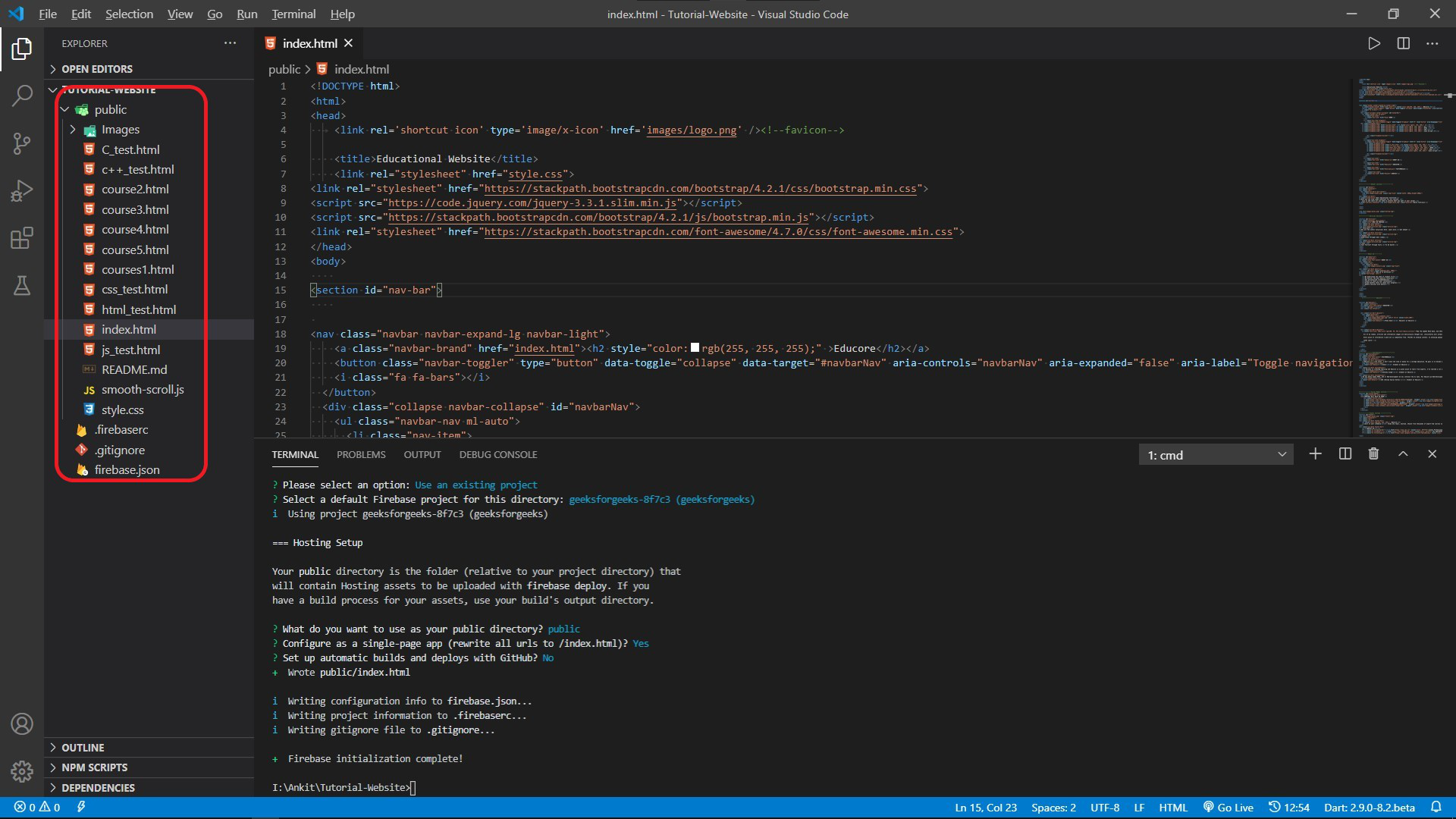
Task: Toggle Go Live server in status bar
Action: point(1228,808)
